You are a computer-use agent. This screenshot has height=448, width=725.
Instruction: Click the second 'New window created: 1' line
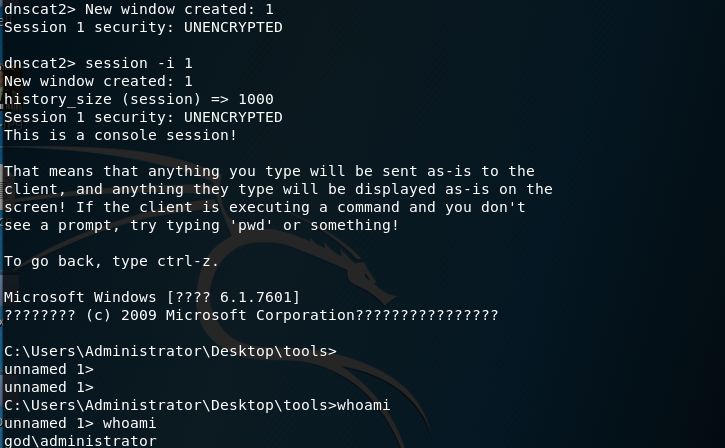[98, 81]
